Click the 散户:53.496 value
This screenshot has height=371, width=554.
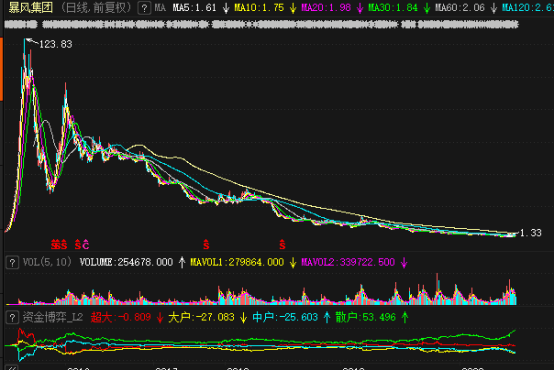tap(366, 317)
